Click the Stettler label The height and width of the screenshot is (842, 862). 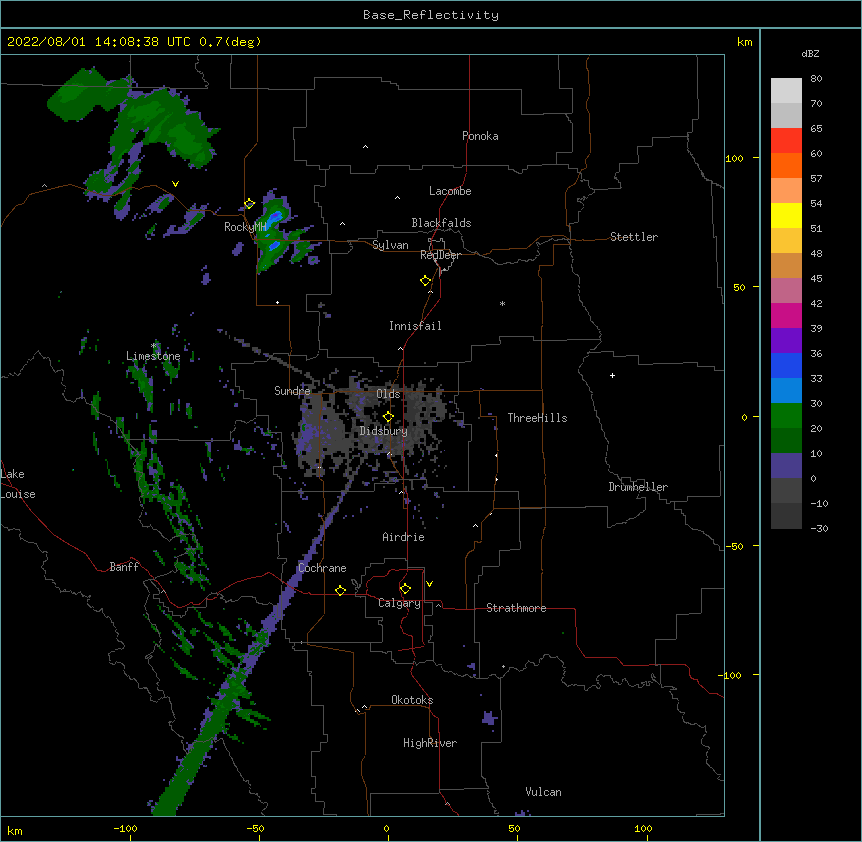[x=634, y=237]
